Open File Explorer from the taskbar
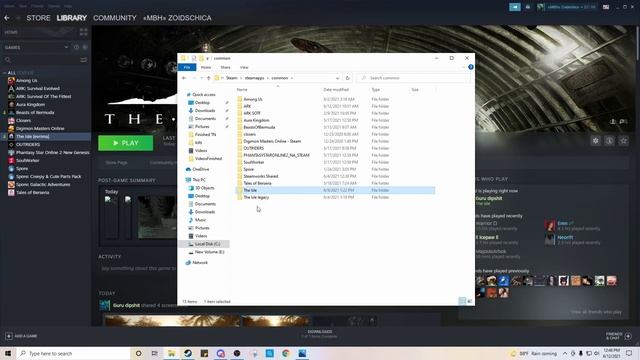Viewport: 640px width, 360px height. [171, 353]
